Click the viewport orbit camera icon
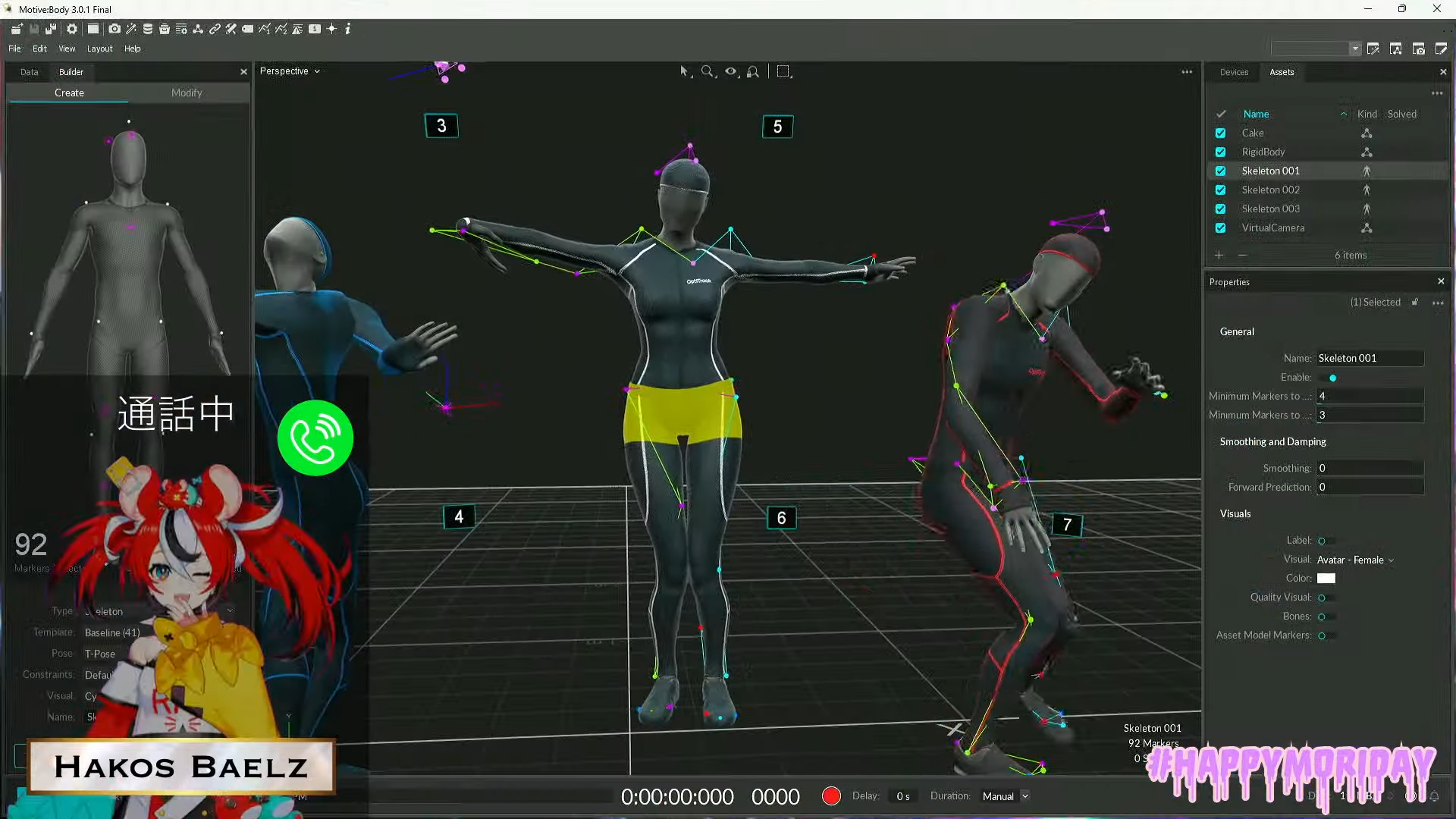The width and height of the screenshot is (1456, 819). (753, 71)
